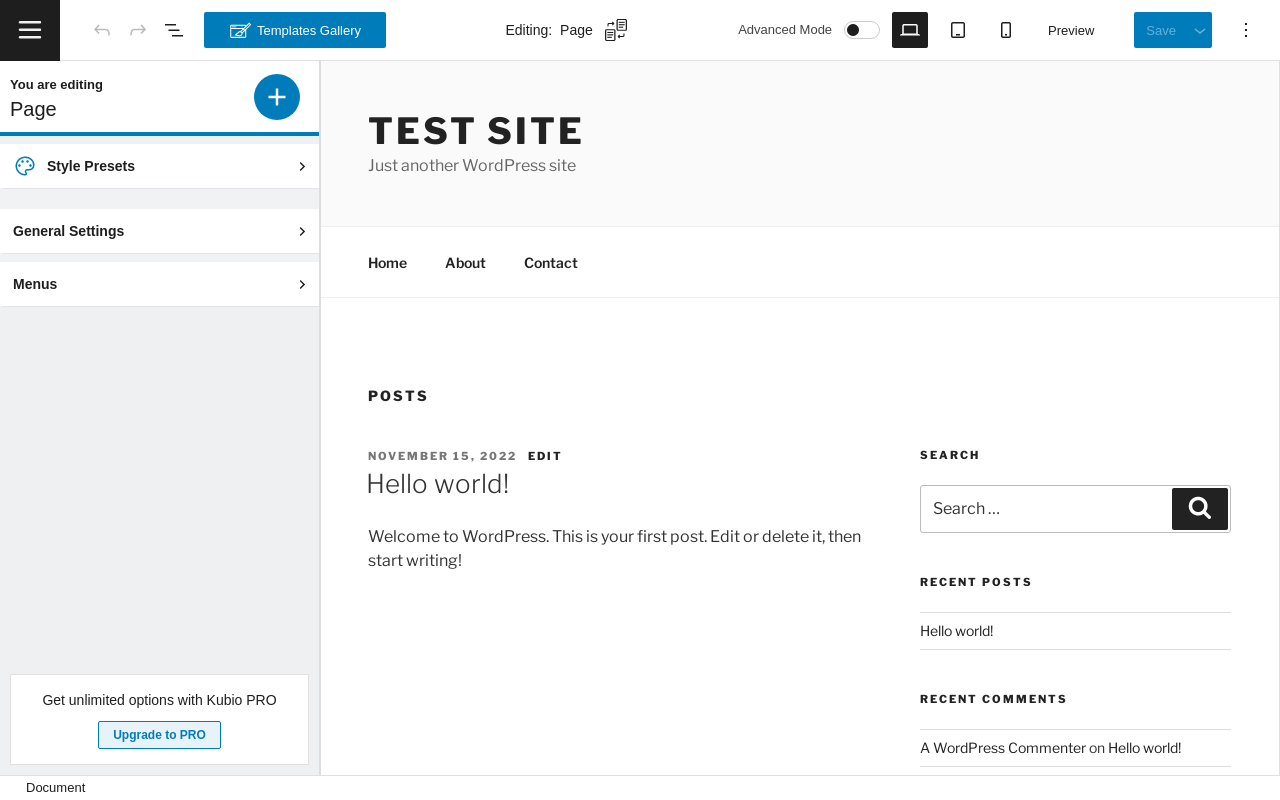Screen dimensions: 1280x800
Task: Open the three-dot options menu
Action: pos(1246,30)
